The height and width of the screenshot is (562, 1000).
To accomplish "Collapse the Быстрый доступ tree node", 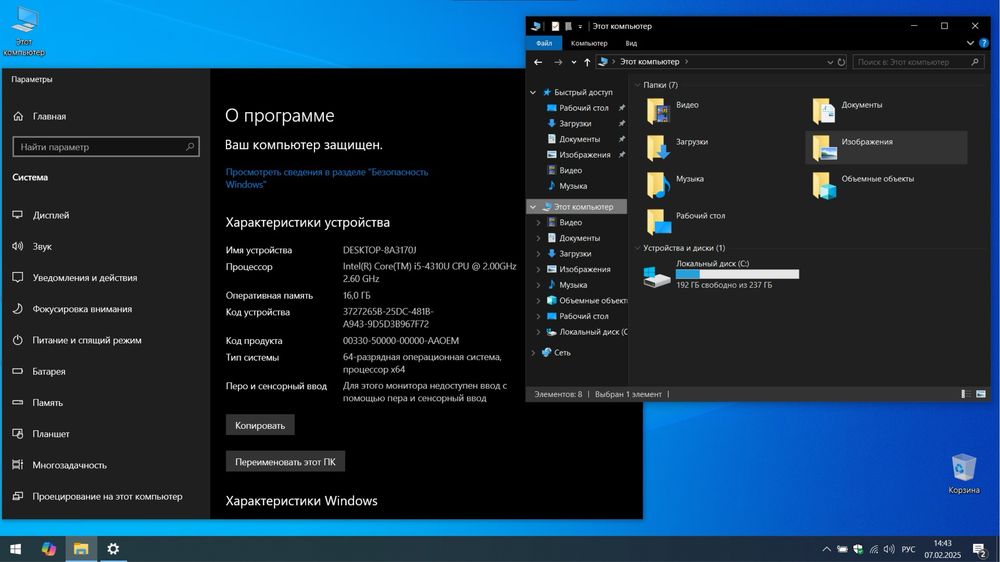I will click(533, 92).
